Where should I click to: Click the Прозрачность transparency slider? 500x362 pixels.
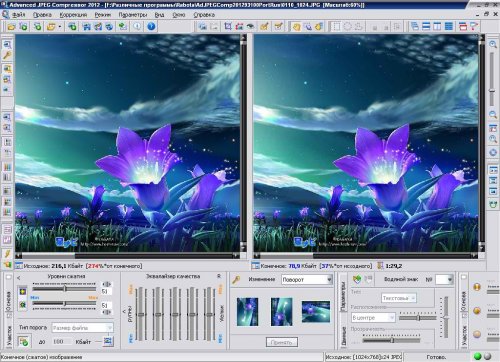(392, 340)
